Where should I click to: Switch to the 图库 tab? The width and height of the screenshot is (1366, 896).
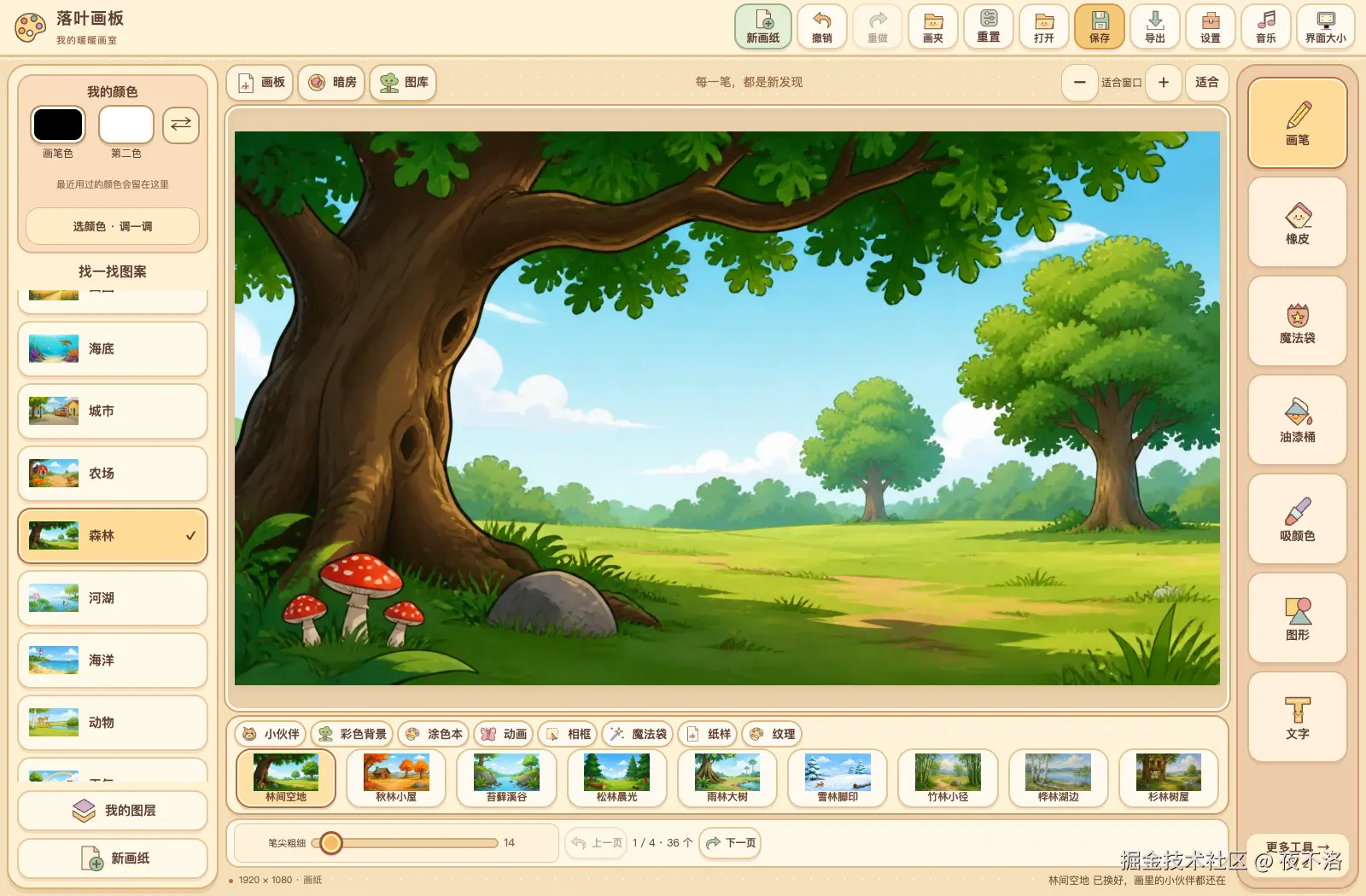coord(404,83)
